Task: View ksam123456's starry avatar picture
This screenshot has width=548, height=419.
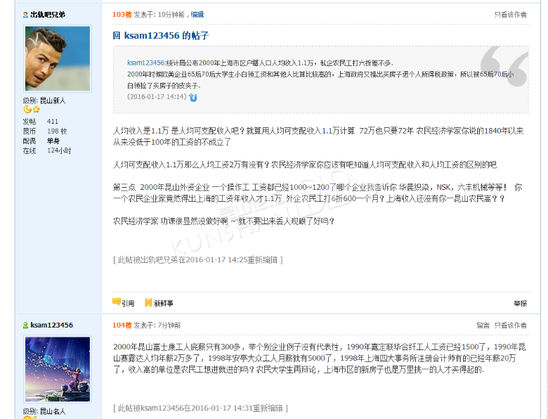Action: (x=57, y=369)
